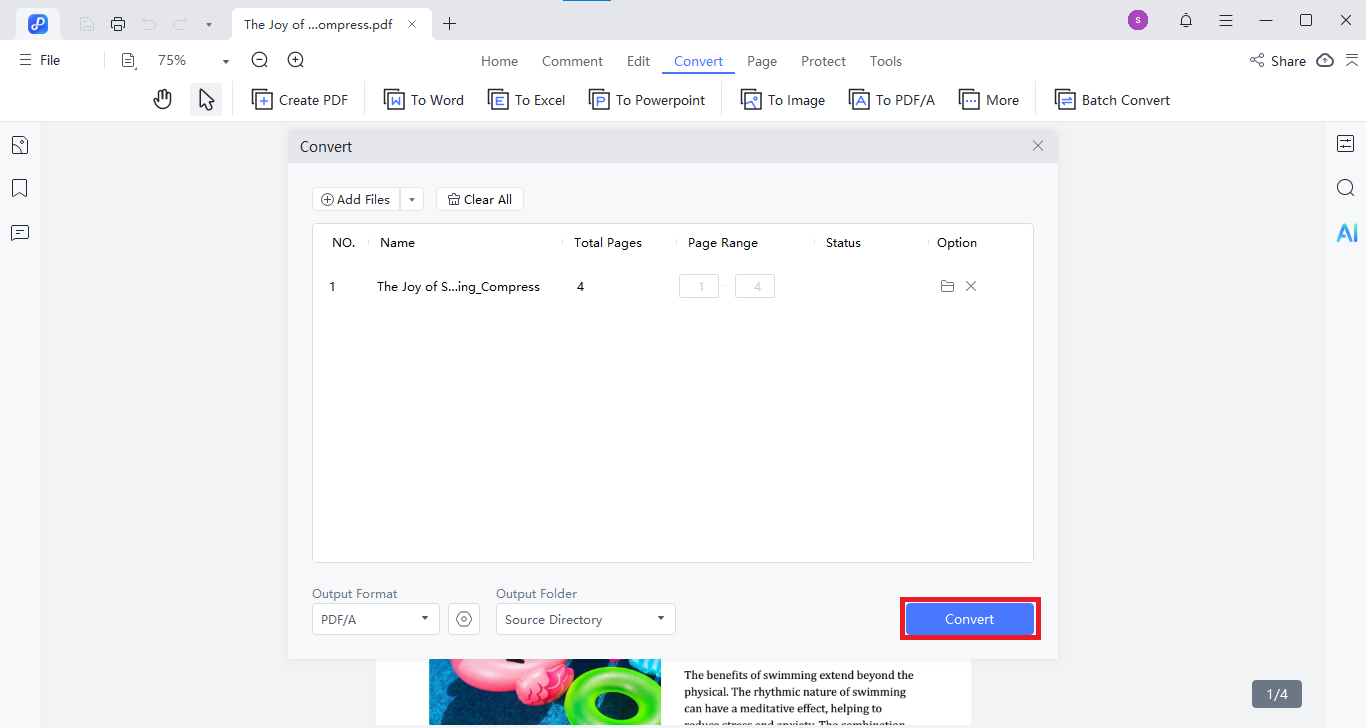Expand the Output Format dropdown

pyautogui.click(x=425, y=619)
